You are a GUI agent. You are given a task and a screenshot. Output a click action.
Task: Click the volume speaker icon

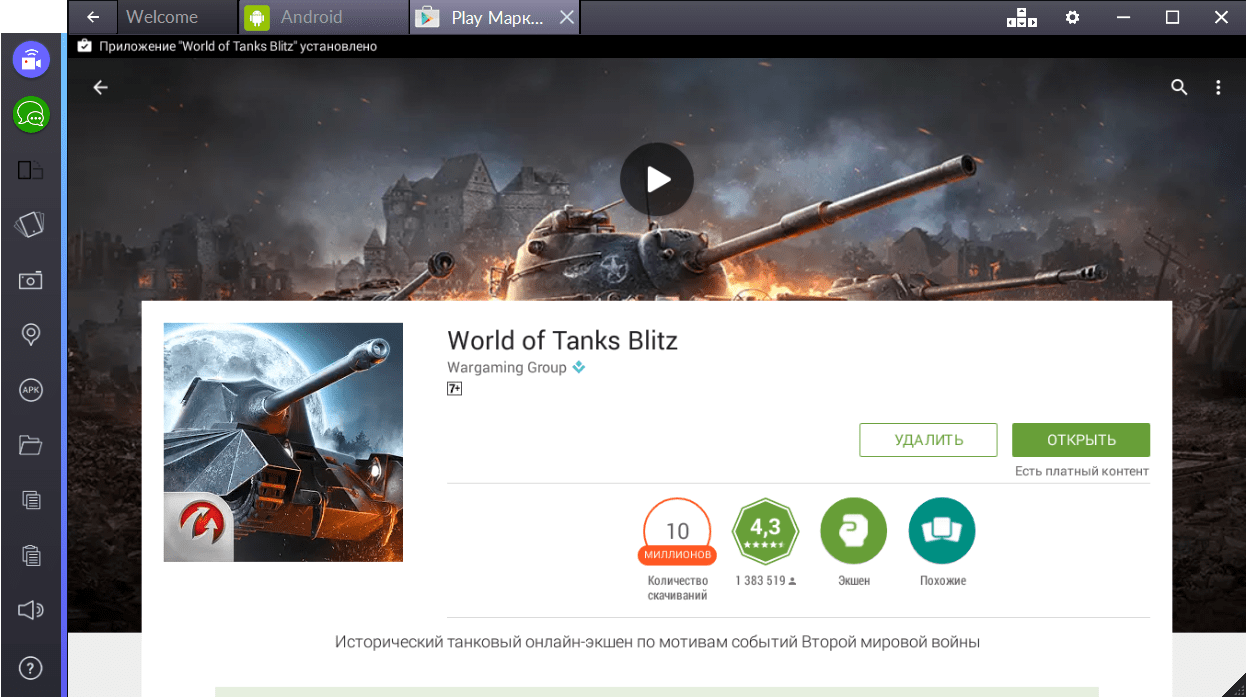point(31,609)
